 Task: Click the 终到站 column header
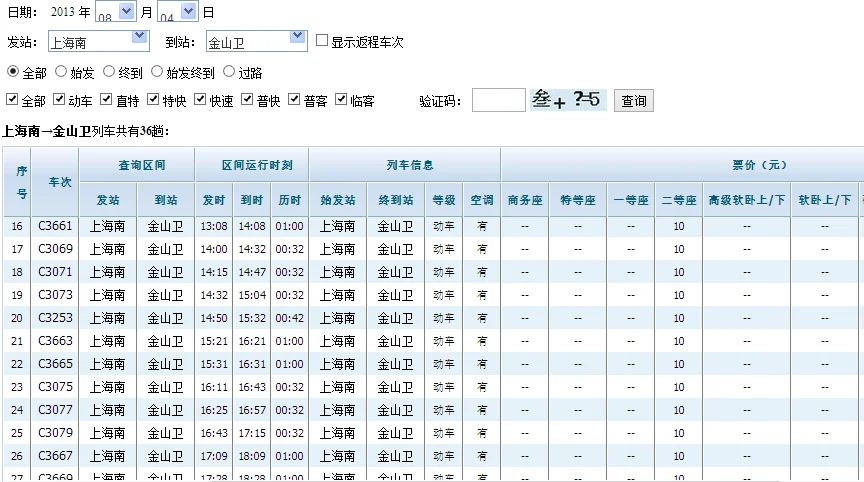click(396, 200)
